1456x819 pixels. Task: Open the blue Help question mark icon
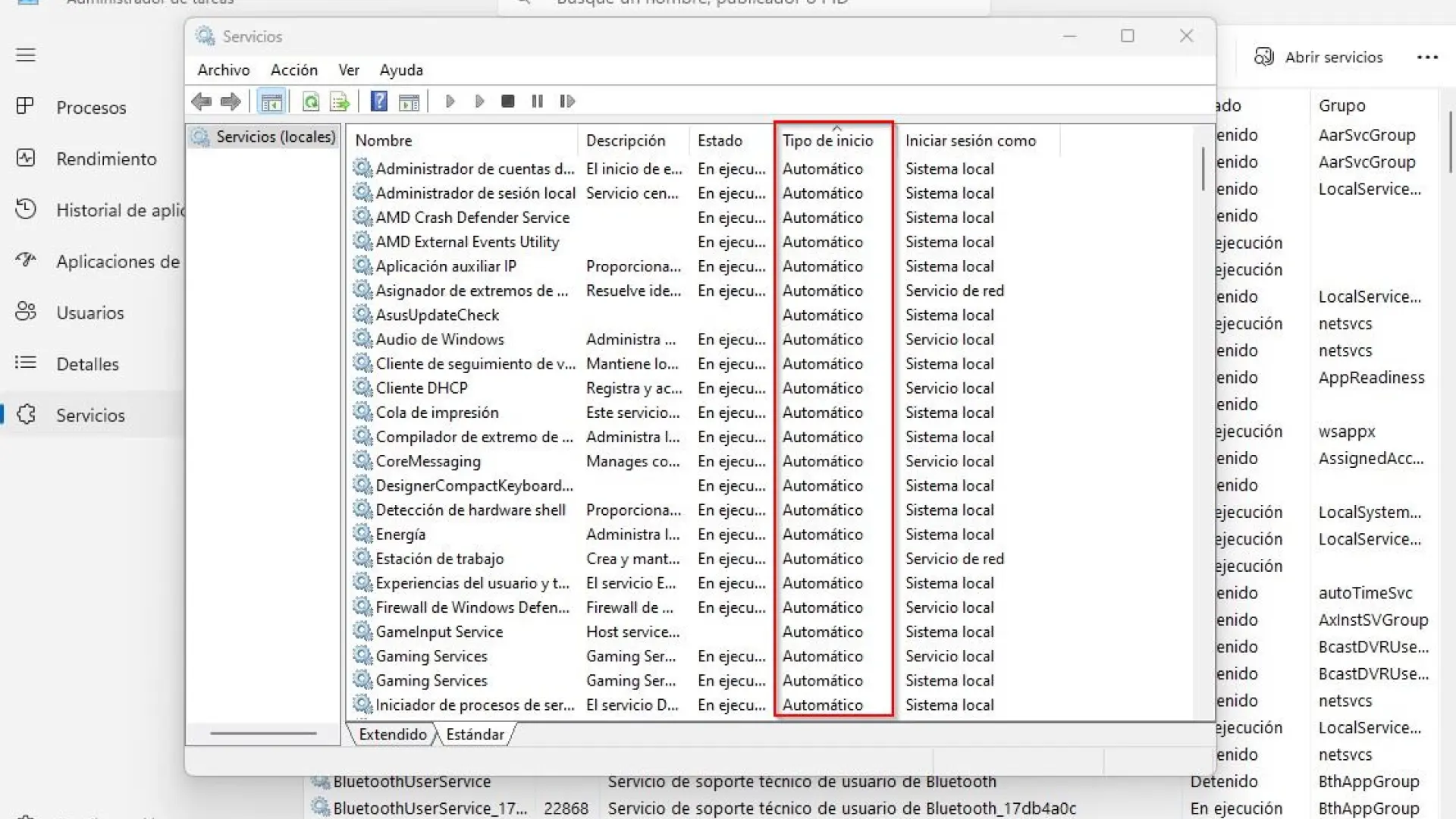click(379, 102)
